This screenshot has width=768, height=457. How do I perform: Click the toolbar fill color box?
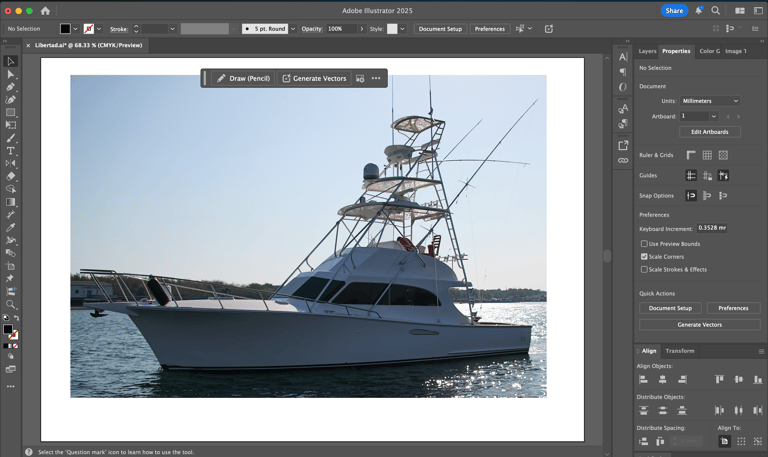point(8,330)
